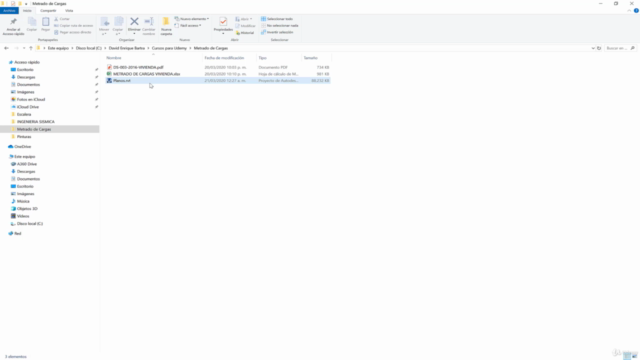The image size is (640, 360).
Task: Collapse the ribbon with the chevron
Action: pos(629,11)
